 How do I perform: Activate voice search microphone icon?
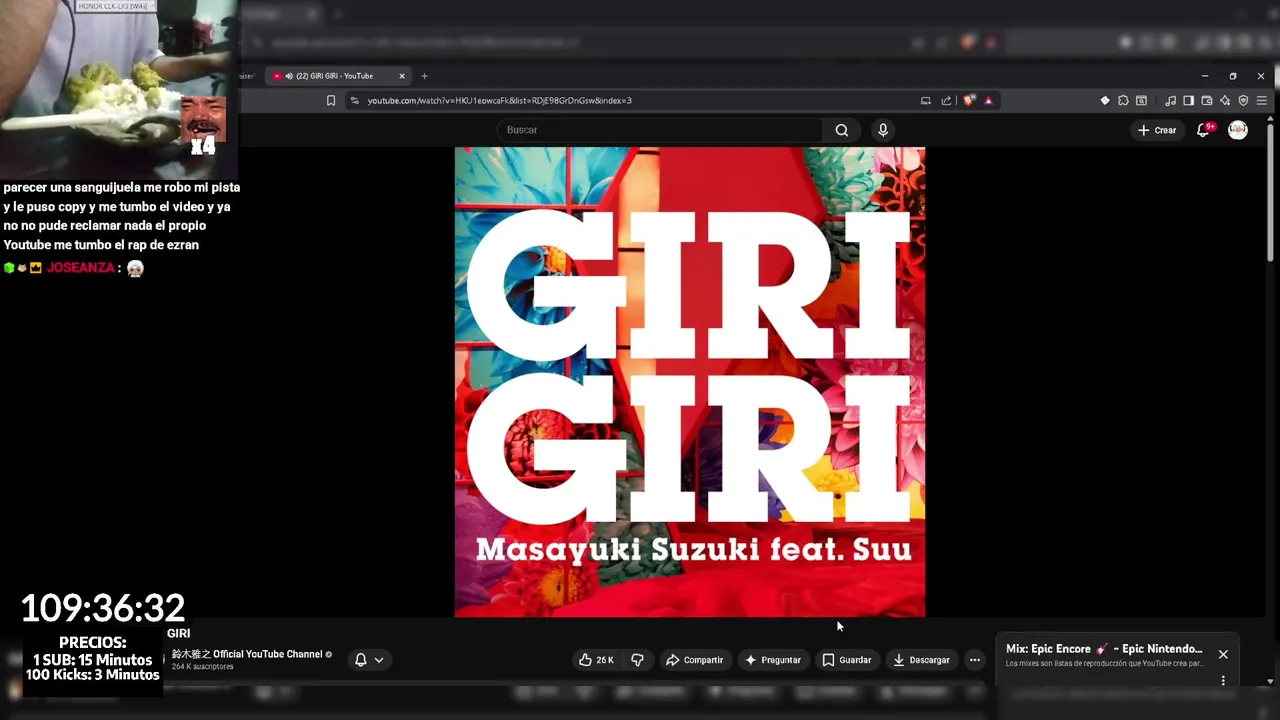883,130
